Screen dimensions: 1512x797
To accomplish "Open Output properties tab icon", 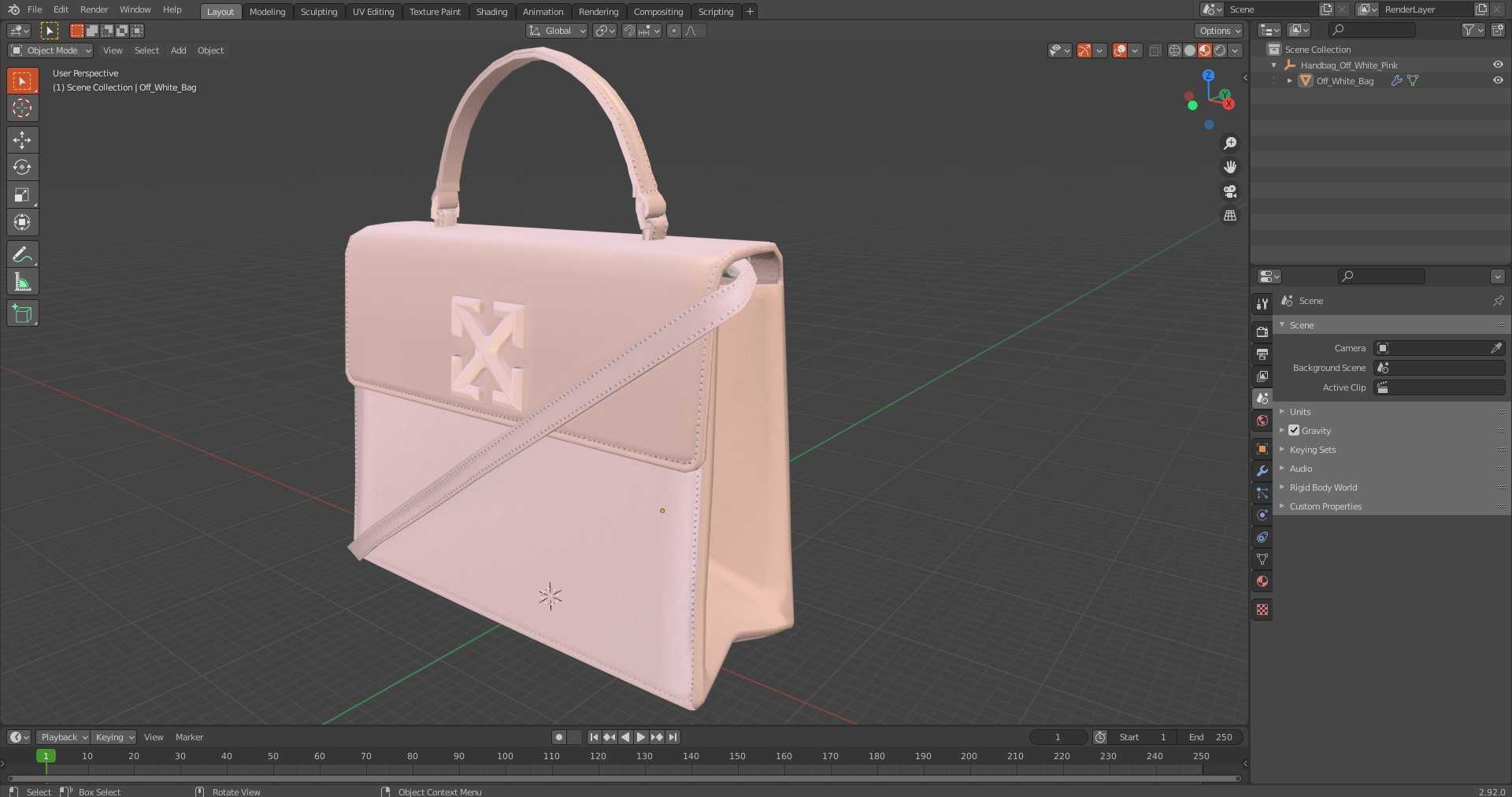I will (x=1262, y=354).
